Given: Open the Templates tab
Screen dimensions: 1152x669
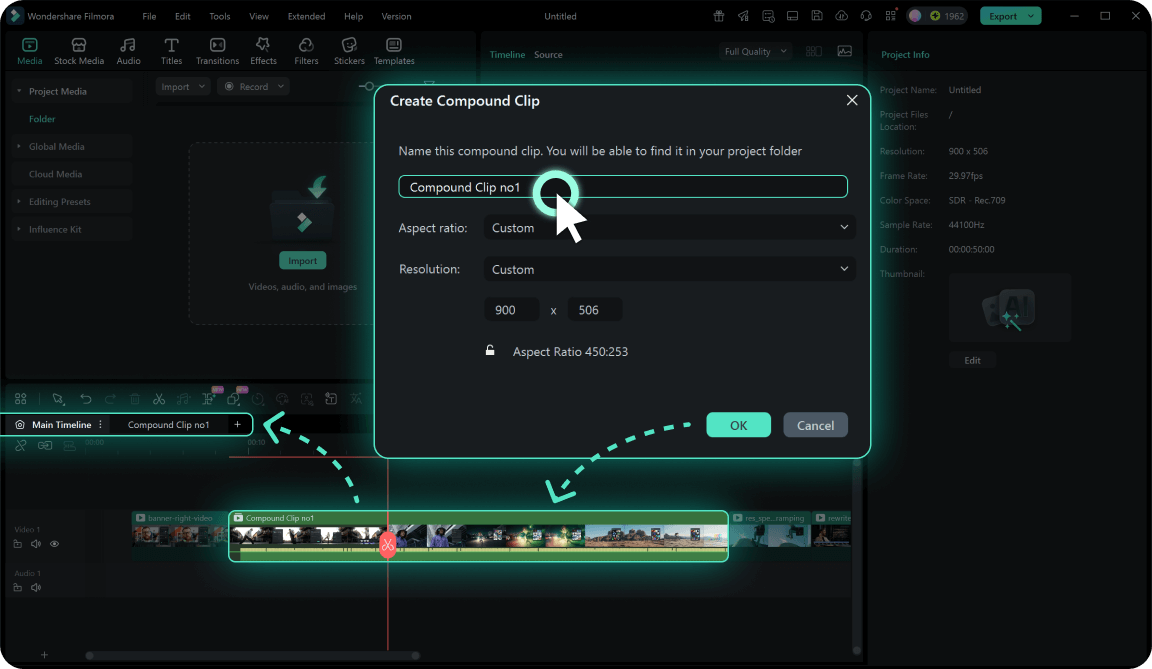Looking at the screenshot, I should tap(394, 51).
